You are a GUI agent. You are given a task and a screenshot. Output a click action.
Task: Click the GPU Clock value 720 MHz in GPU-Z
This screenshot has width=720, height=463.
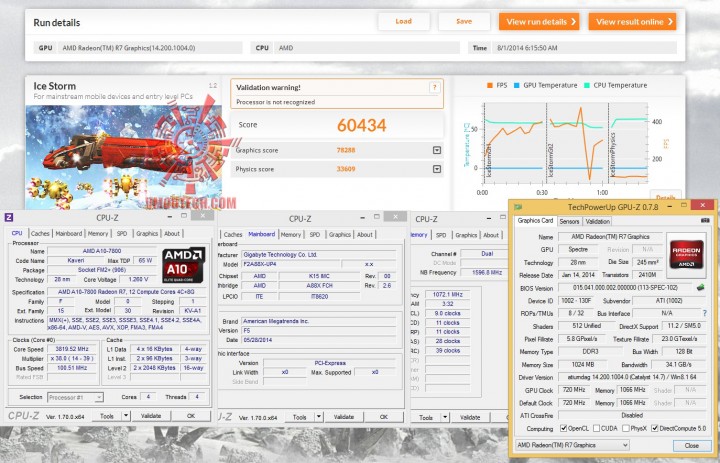574,390
